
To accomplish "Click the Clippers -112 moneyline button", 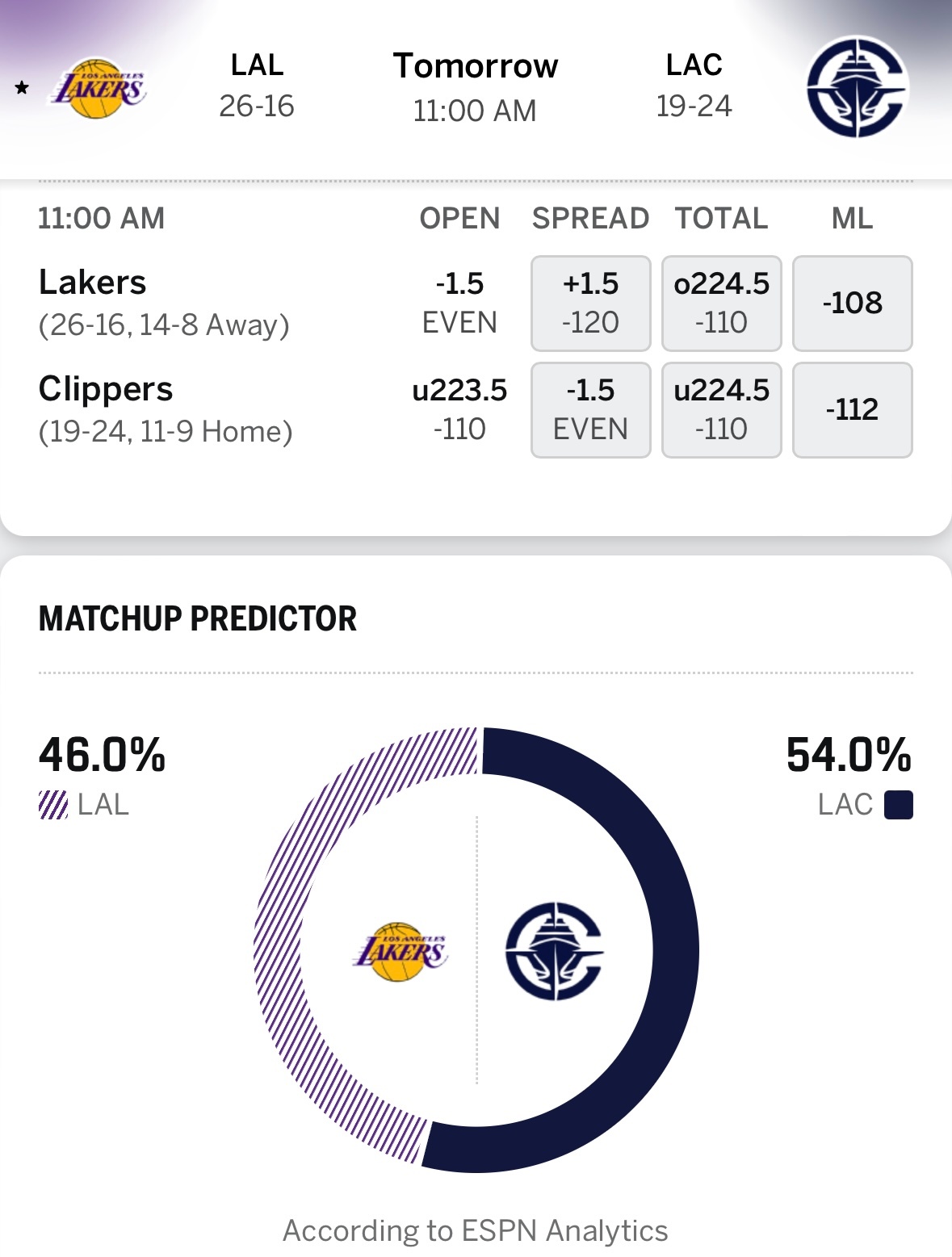I will [x=852, y=409].
